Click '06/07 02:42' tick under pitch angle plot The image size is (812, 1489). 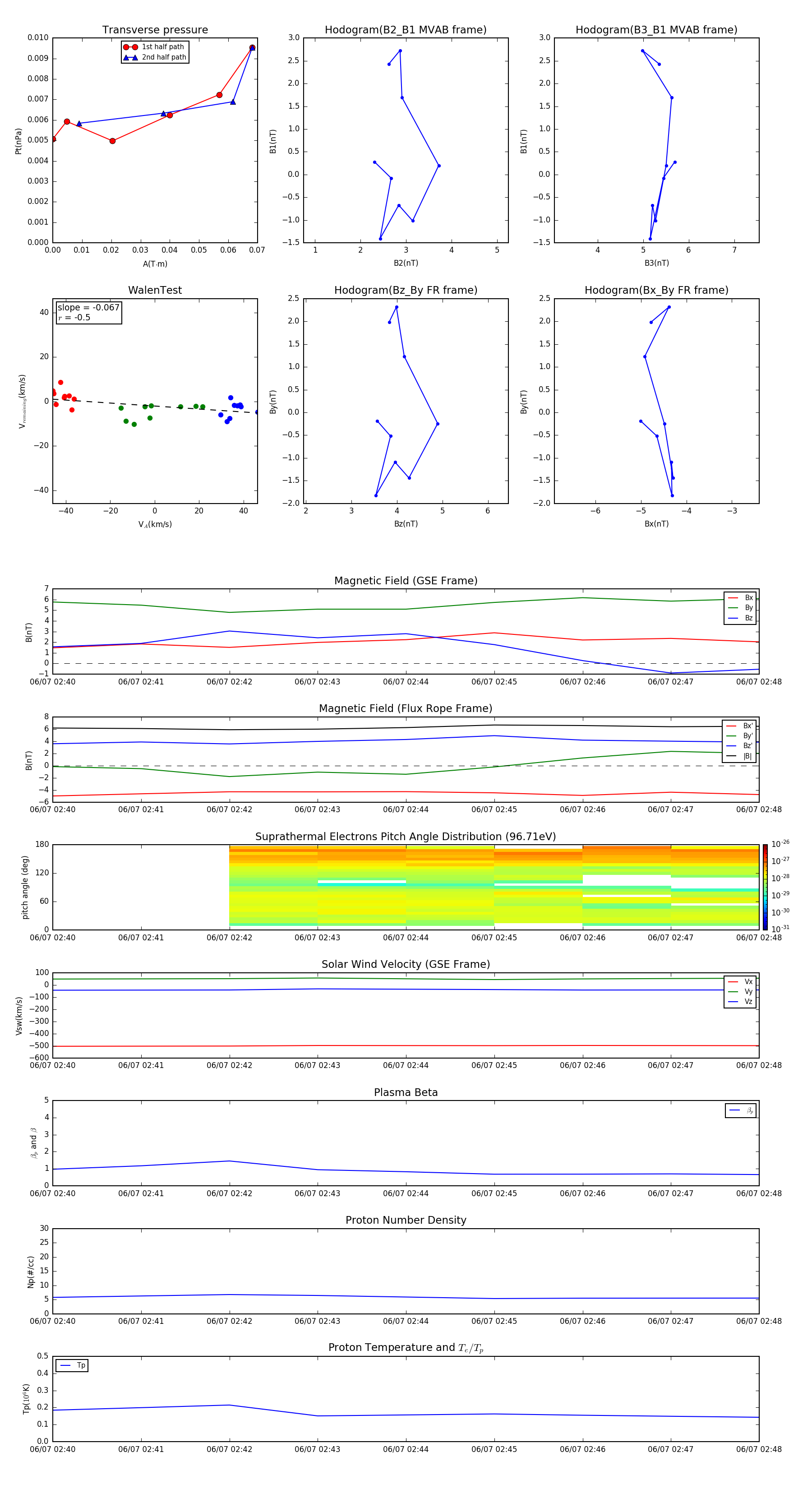click(x=230, y=938)
